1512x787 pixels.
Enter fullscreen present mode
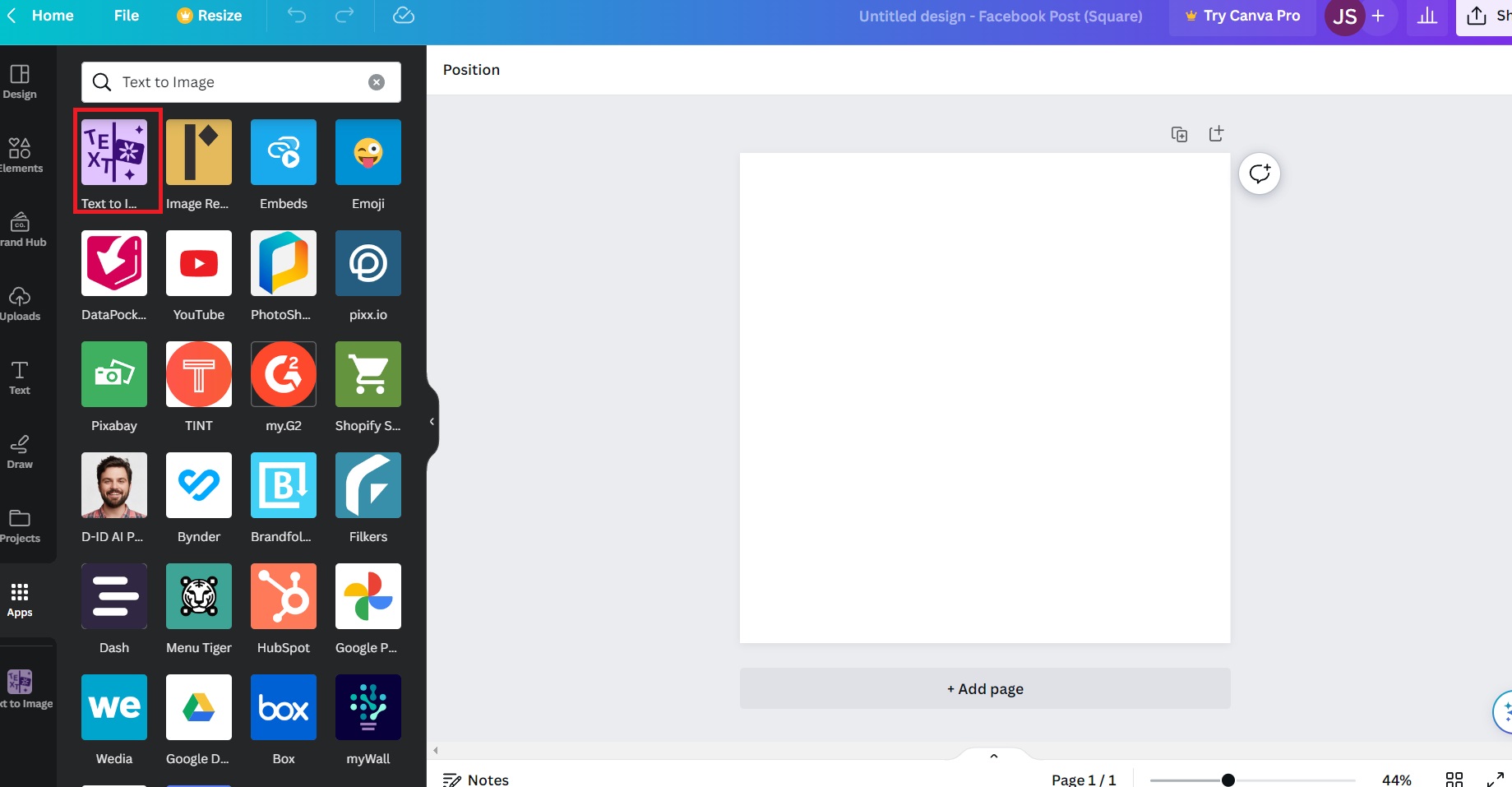[1496, 779]
